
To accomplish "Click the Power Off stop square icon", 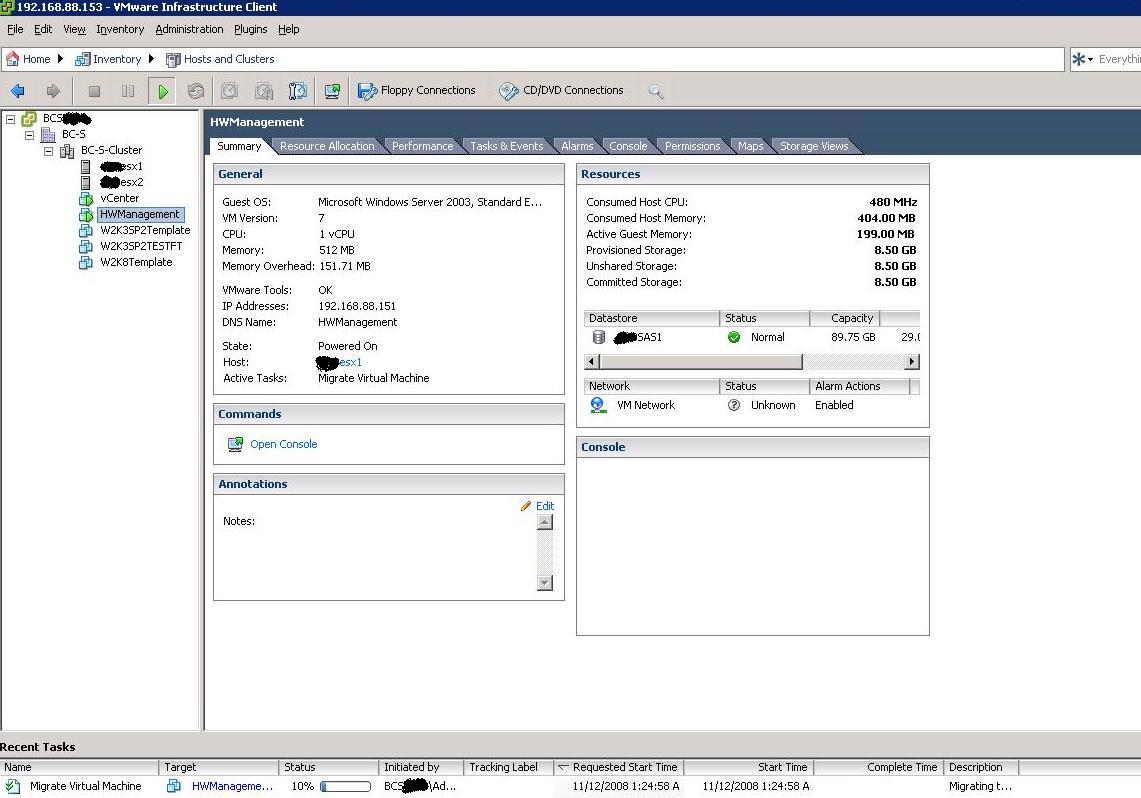I will (x=94, y=91).
